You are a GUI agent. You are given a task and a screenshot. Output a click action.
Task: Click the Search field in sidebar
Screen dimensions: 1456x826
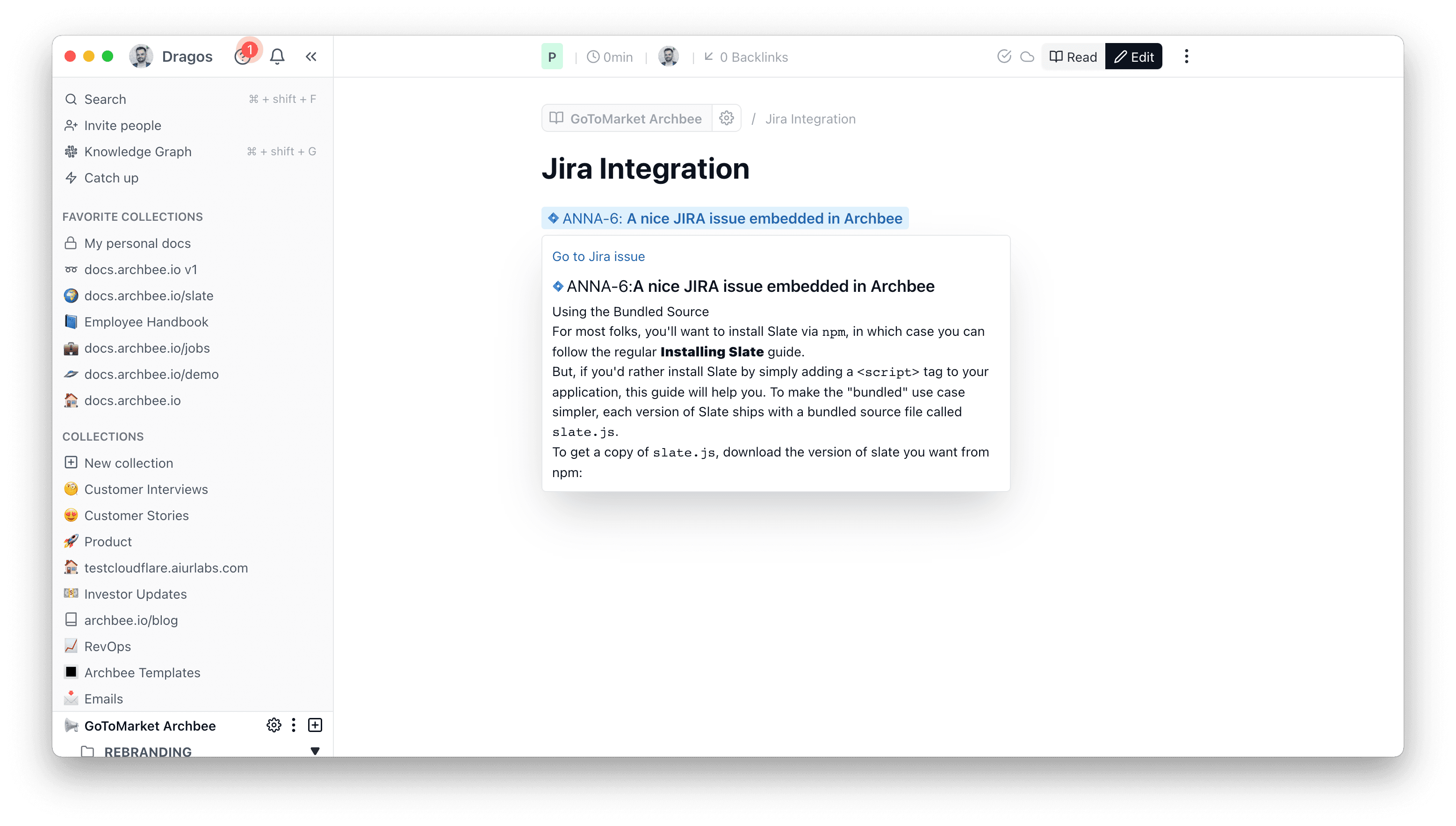[105, 99]
